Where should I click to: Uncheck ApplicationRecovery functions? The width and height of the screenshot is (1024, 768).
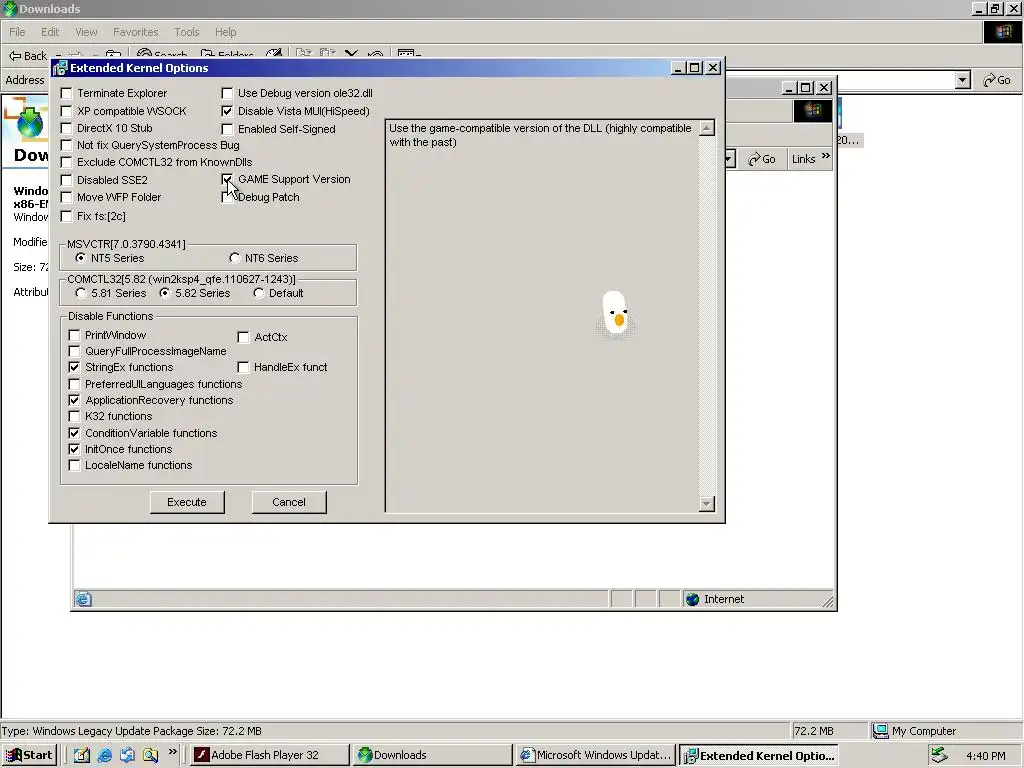(74, 400)
